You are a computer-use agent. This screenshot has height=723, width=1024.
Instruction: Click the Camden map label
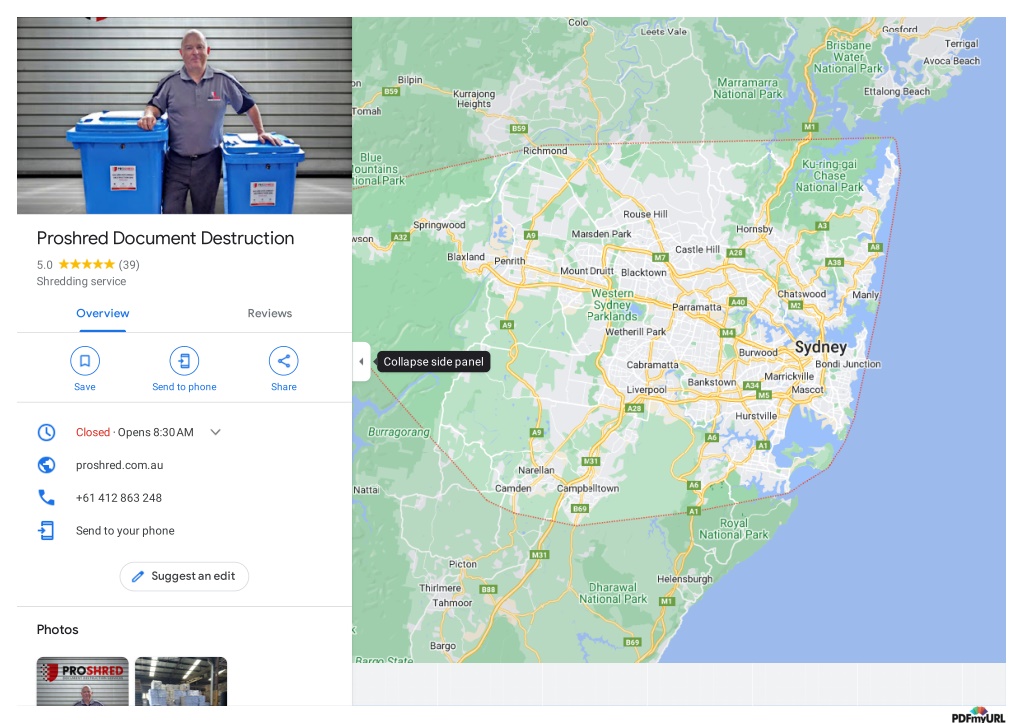tap(513, 489)
